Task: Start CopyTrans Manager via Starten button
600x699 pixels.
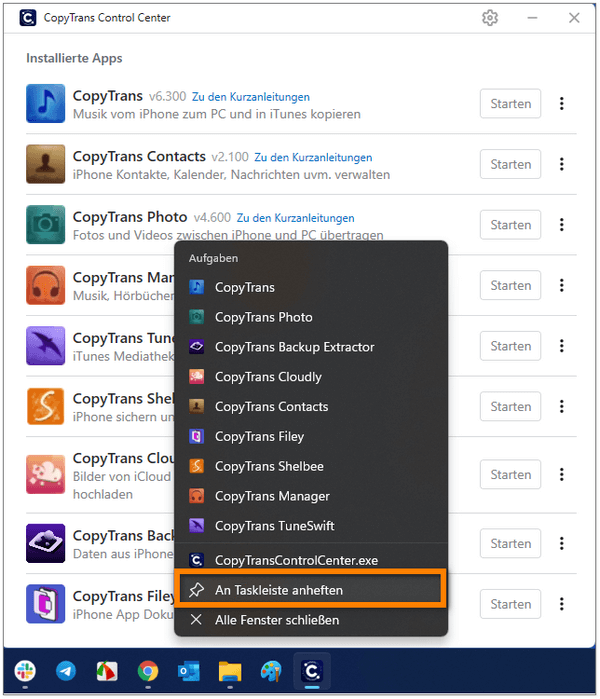Action: click(x=510, y=285)
